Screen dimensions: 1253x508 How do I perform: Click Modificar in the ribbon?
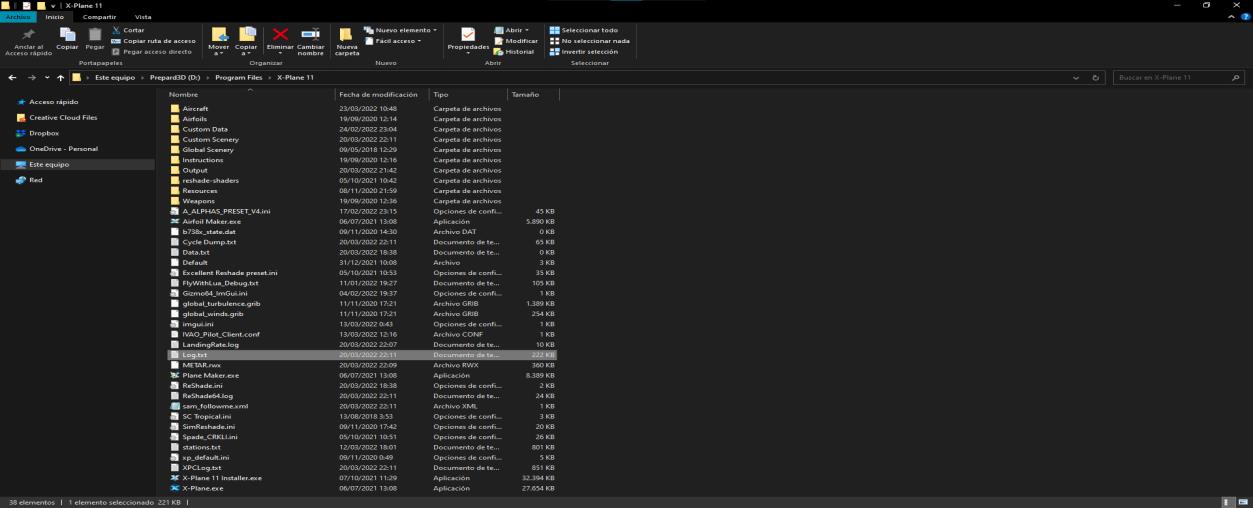pyautogui.click(x=516, y=40)
